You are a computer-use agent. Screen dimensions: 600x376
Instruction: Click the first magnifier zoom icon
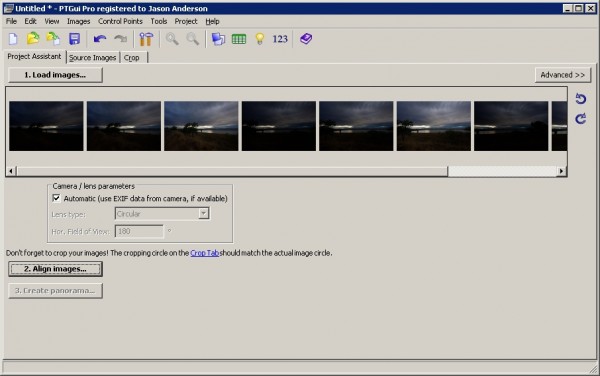click(x=172, y=39)
